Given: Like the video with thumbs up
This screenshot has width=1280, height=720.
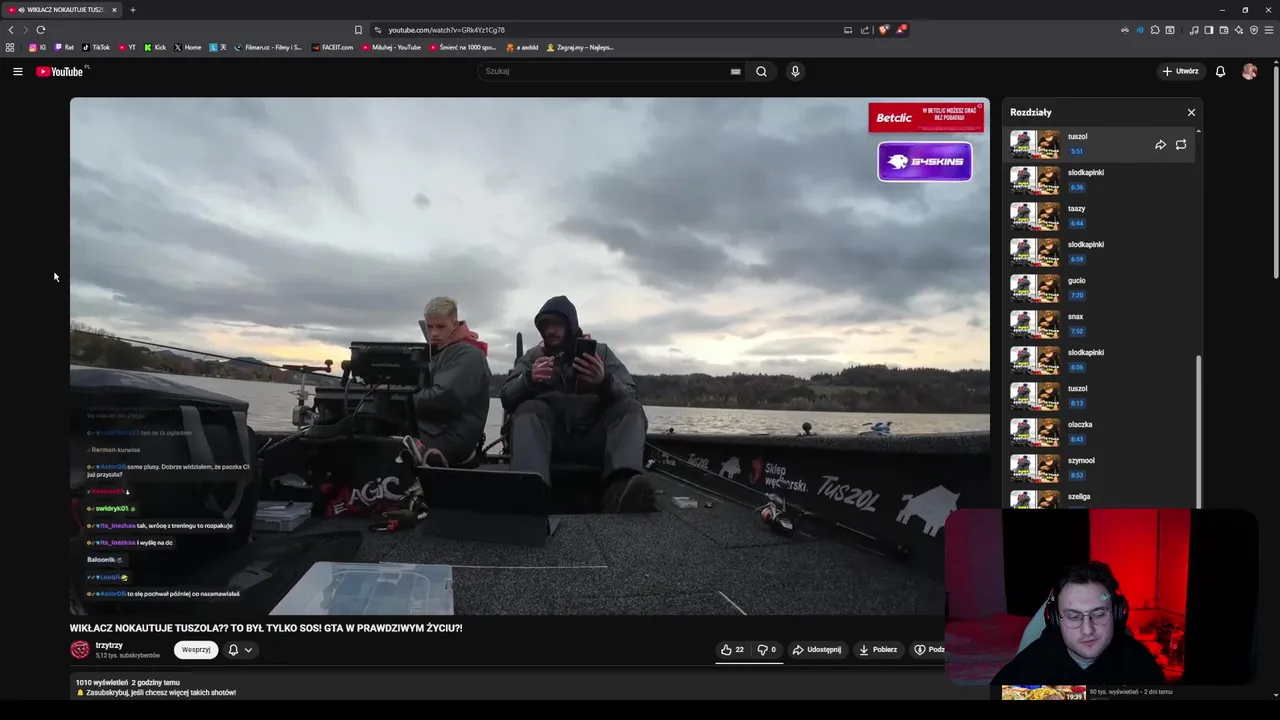Looking at the screenshot, I should [732, 650].
